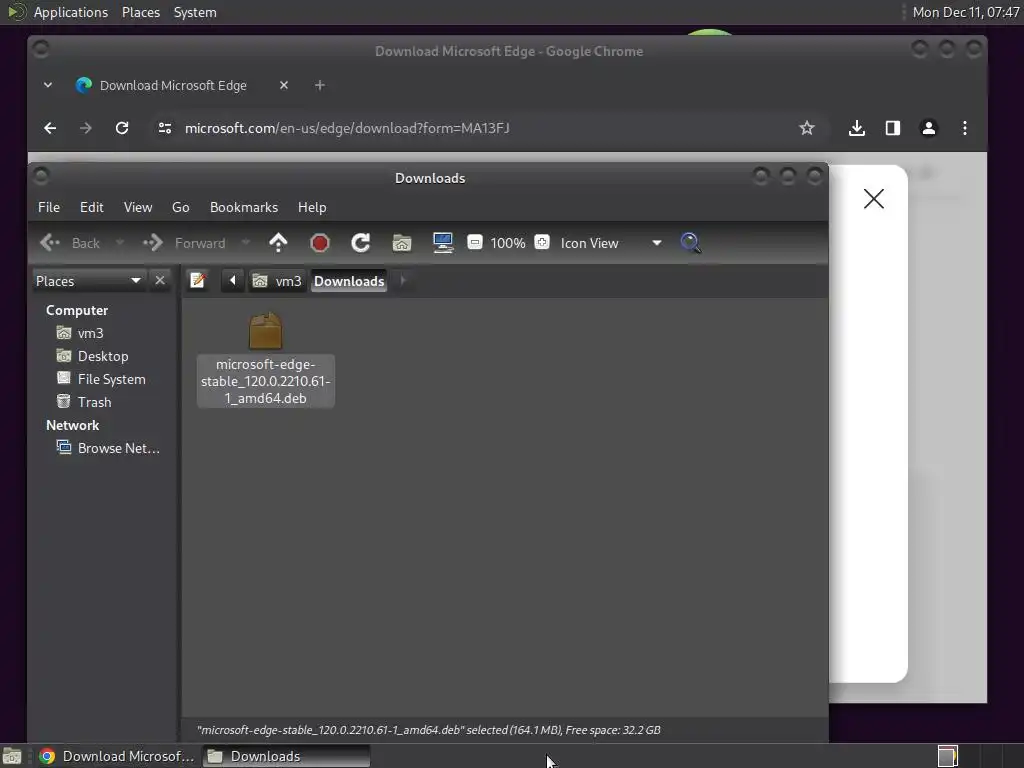The image size is (1024, 768).
Task: Click Chrome's forward arrow
Action: [86, 128]
